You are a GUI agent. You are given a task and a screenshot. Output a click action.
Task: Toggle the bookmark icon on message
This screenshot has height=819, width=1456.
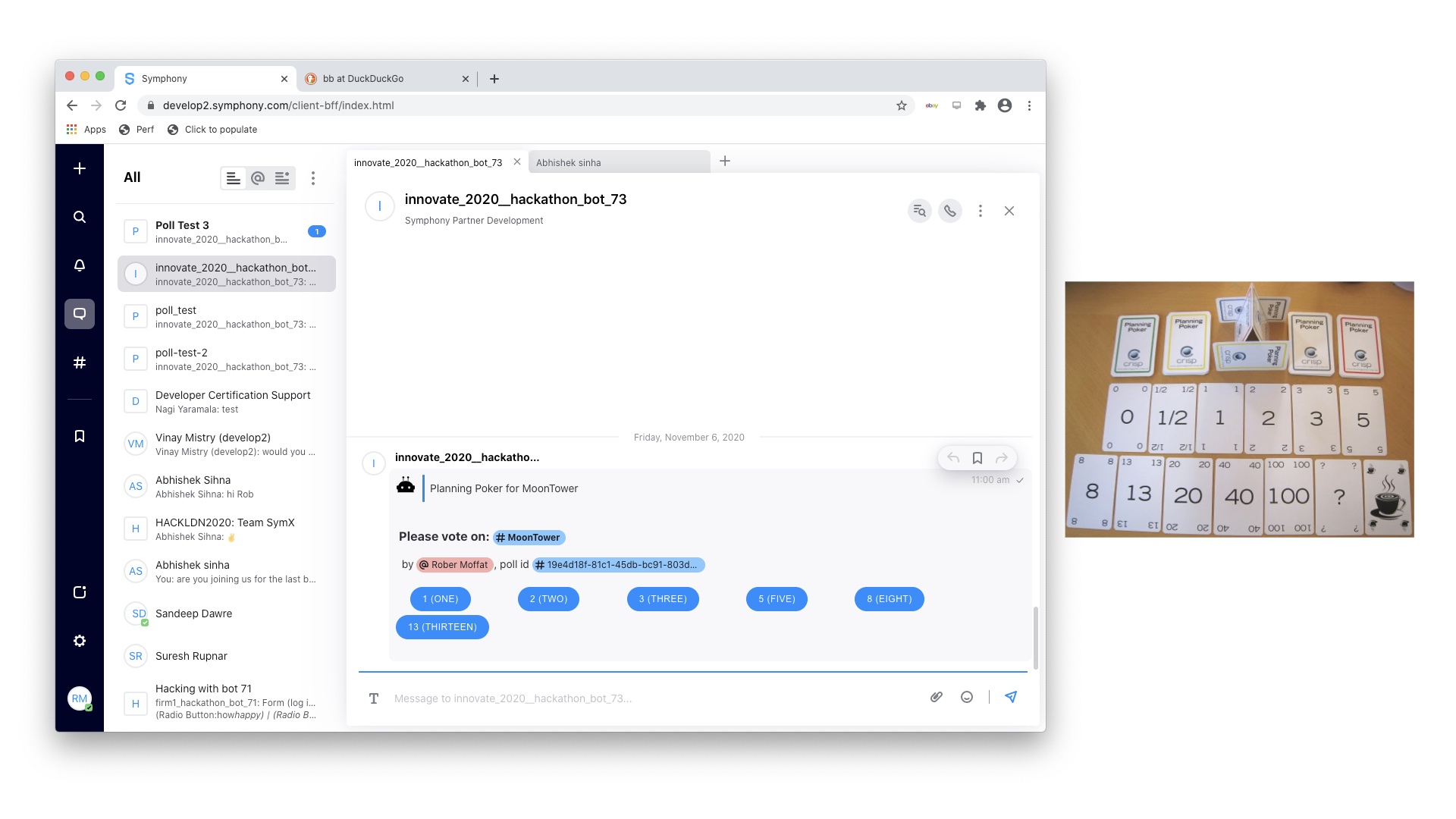[x=977, y=457]
